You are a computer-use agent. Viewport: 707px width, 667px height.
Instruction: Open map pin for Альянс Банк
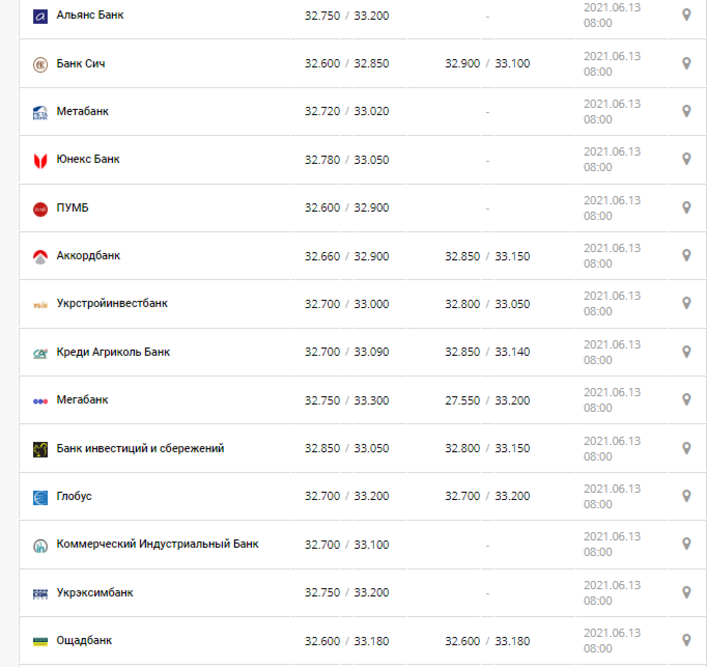tap(686, 15)
